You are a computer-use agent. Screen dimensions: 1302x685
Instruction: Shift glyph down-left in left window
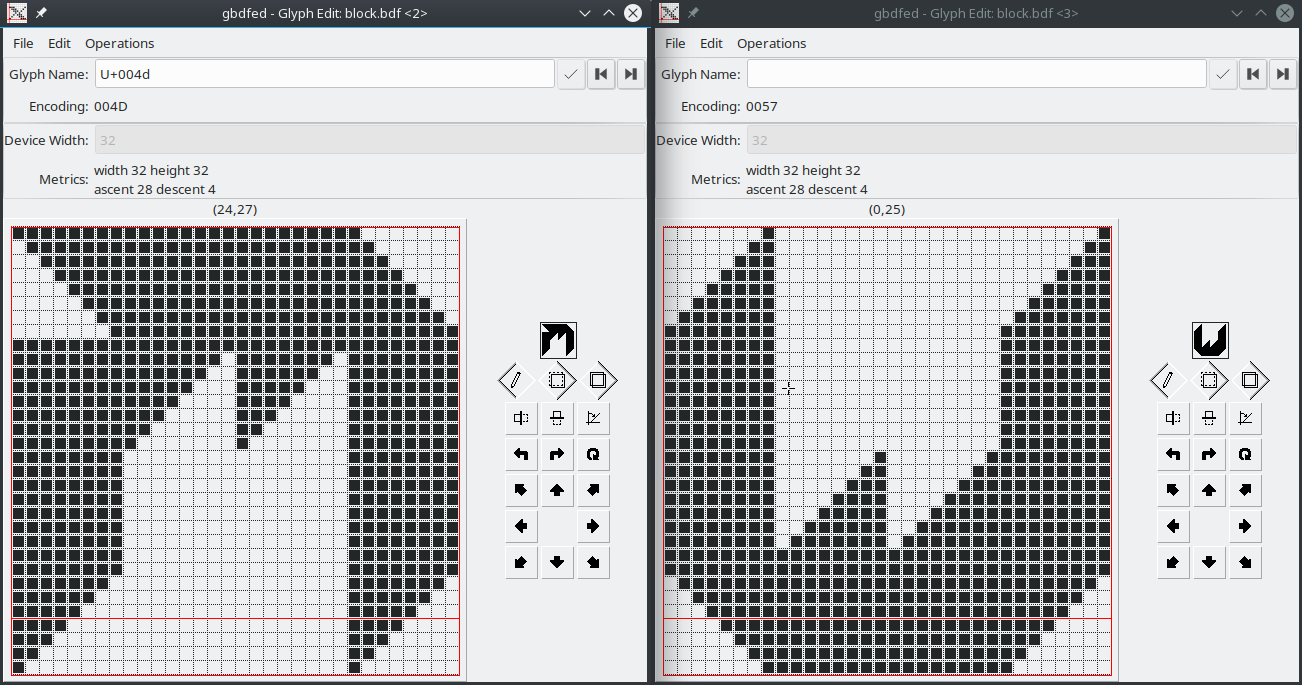coord(521,562)
